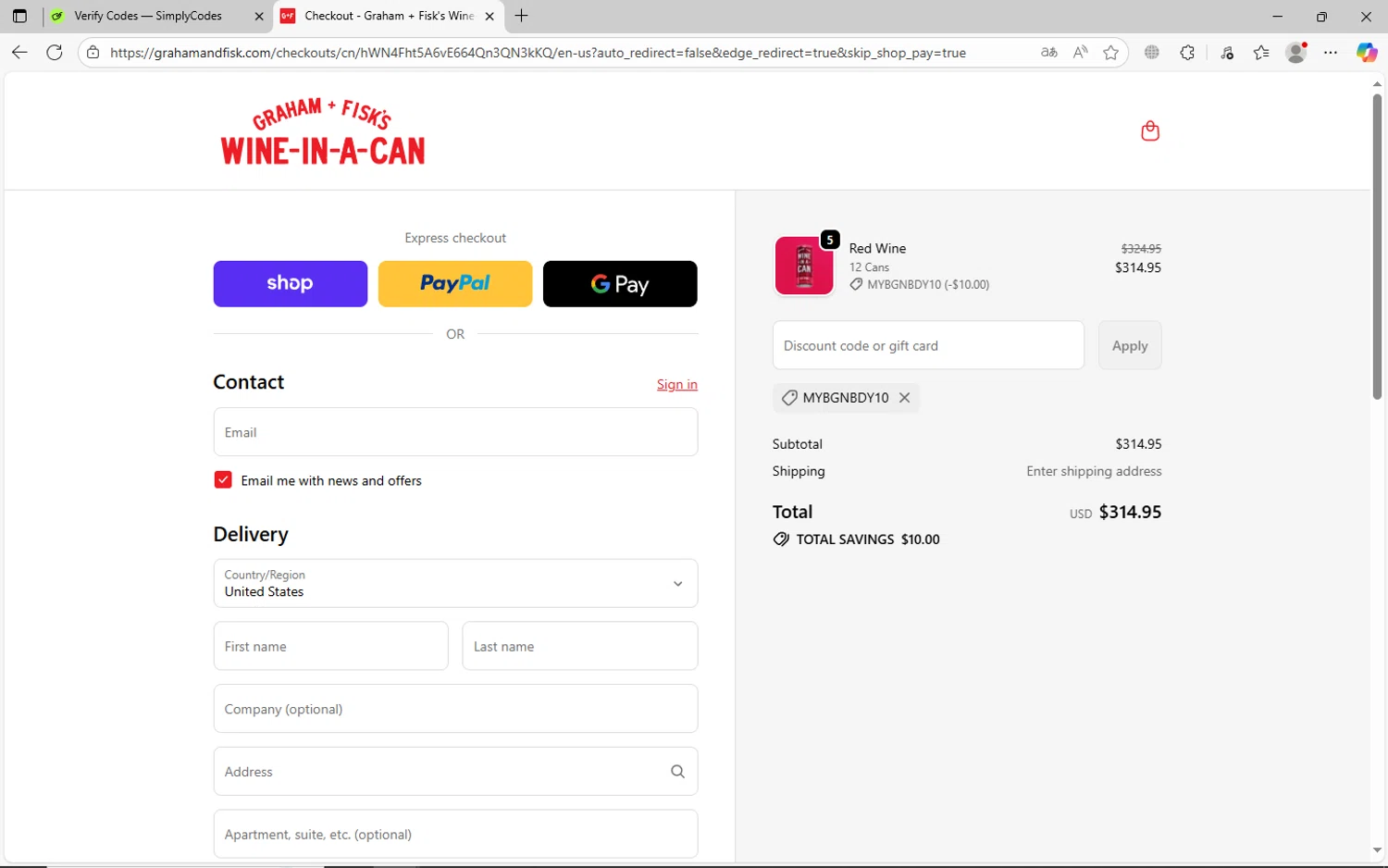Click MYBGNBDY10 (-$10.00) line item text

(x=928, y=285)
